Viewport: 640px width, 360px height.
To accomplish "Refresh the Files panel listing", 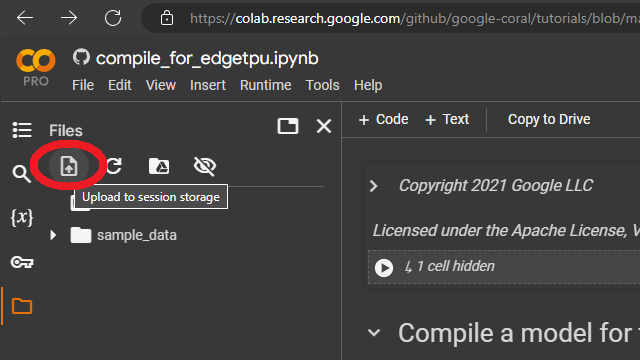I will tap(114, 166).
